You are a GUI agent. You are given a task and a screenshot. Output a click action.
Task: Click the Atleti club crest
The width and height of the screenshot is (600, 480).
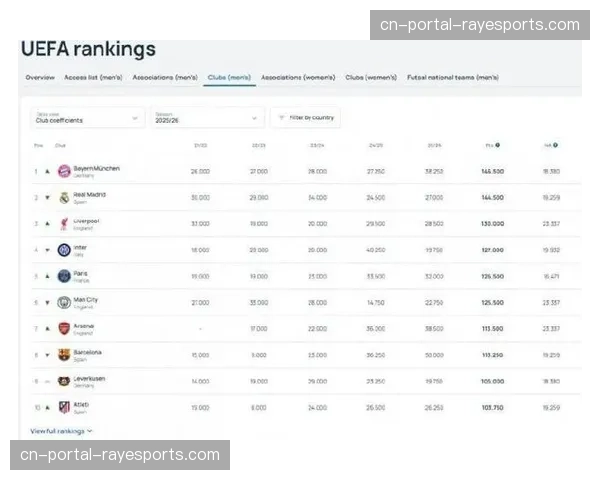point(64,407)
